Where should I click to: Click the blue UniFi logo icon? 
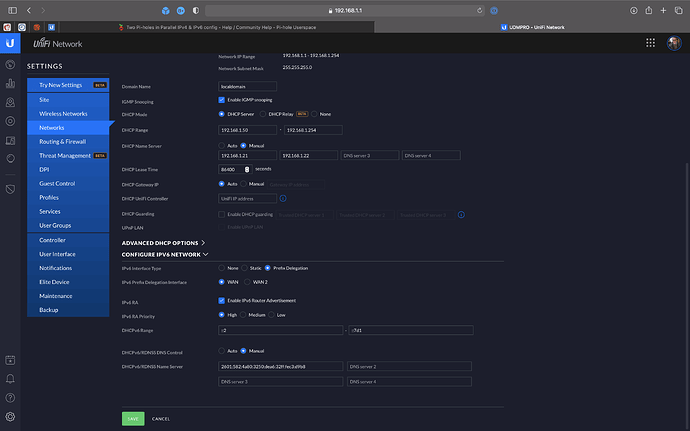[x=10, y=43]
